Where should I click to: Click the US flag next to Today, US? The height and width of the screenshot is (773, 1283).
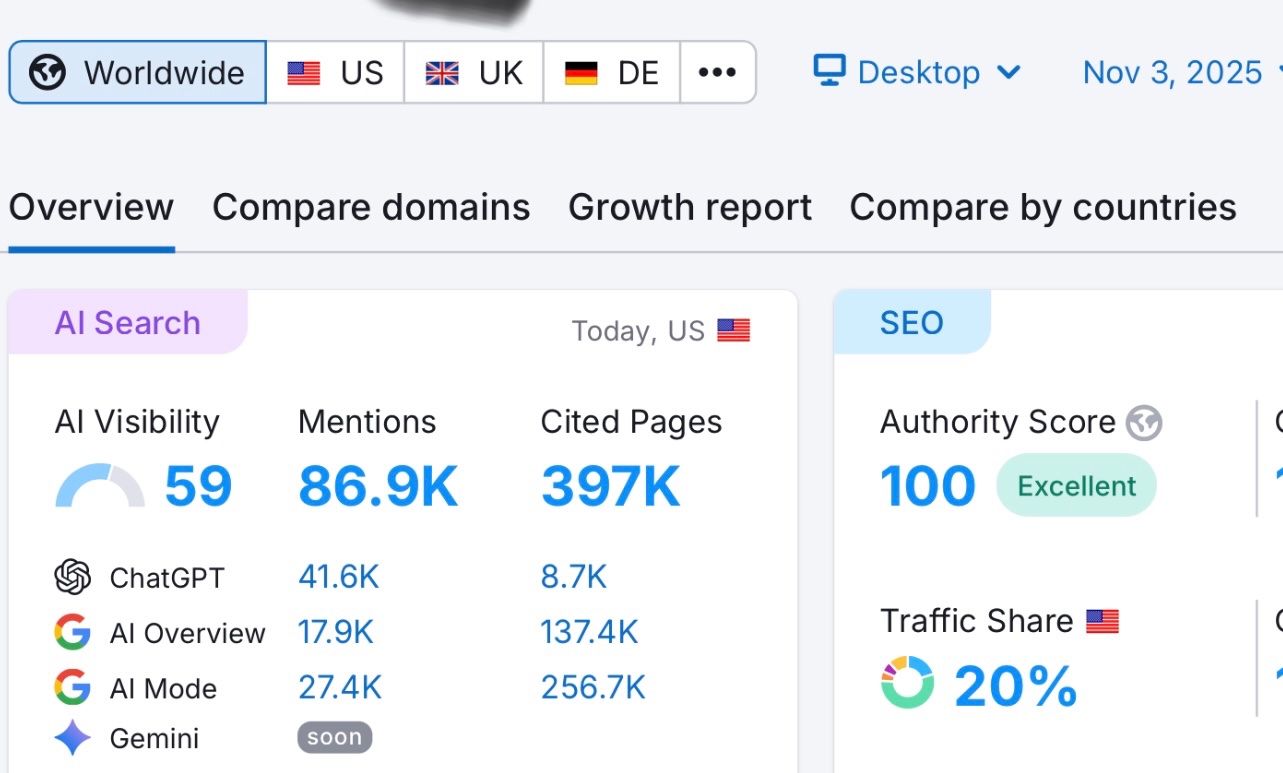(x=734, y=331)
